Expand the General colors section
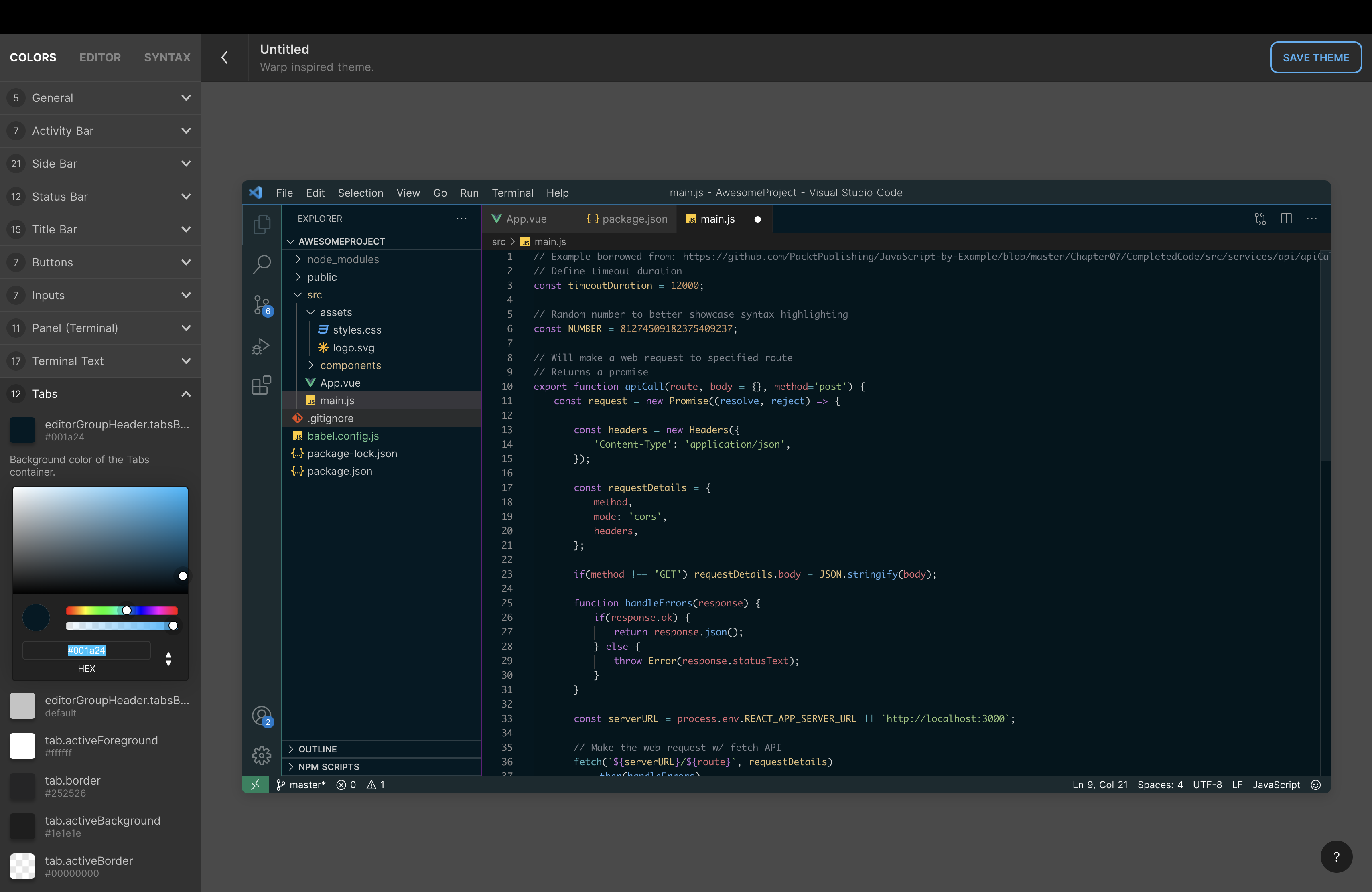Screen dimensions: 1372x892 click(x=100, y=98)
